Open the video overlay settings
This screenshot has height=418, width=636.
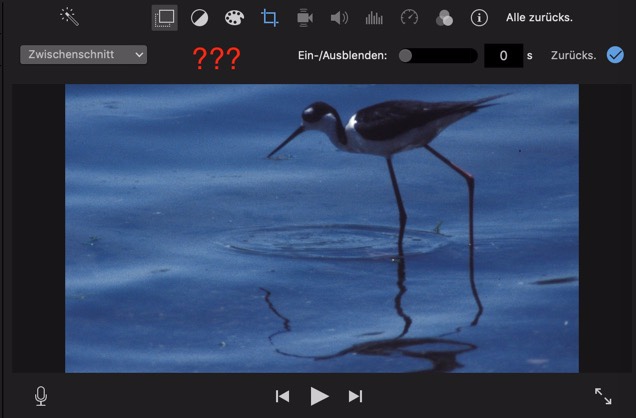tap(164, 18)
